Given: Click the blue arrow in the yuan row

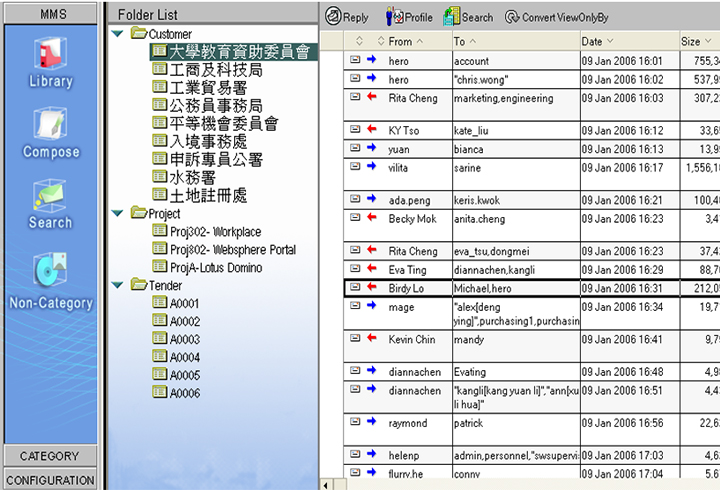Looking at the screenshot, I should (x=372, y=147).
